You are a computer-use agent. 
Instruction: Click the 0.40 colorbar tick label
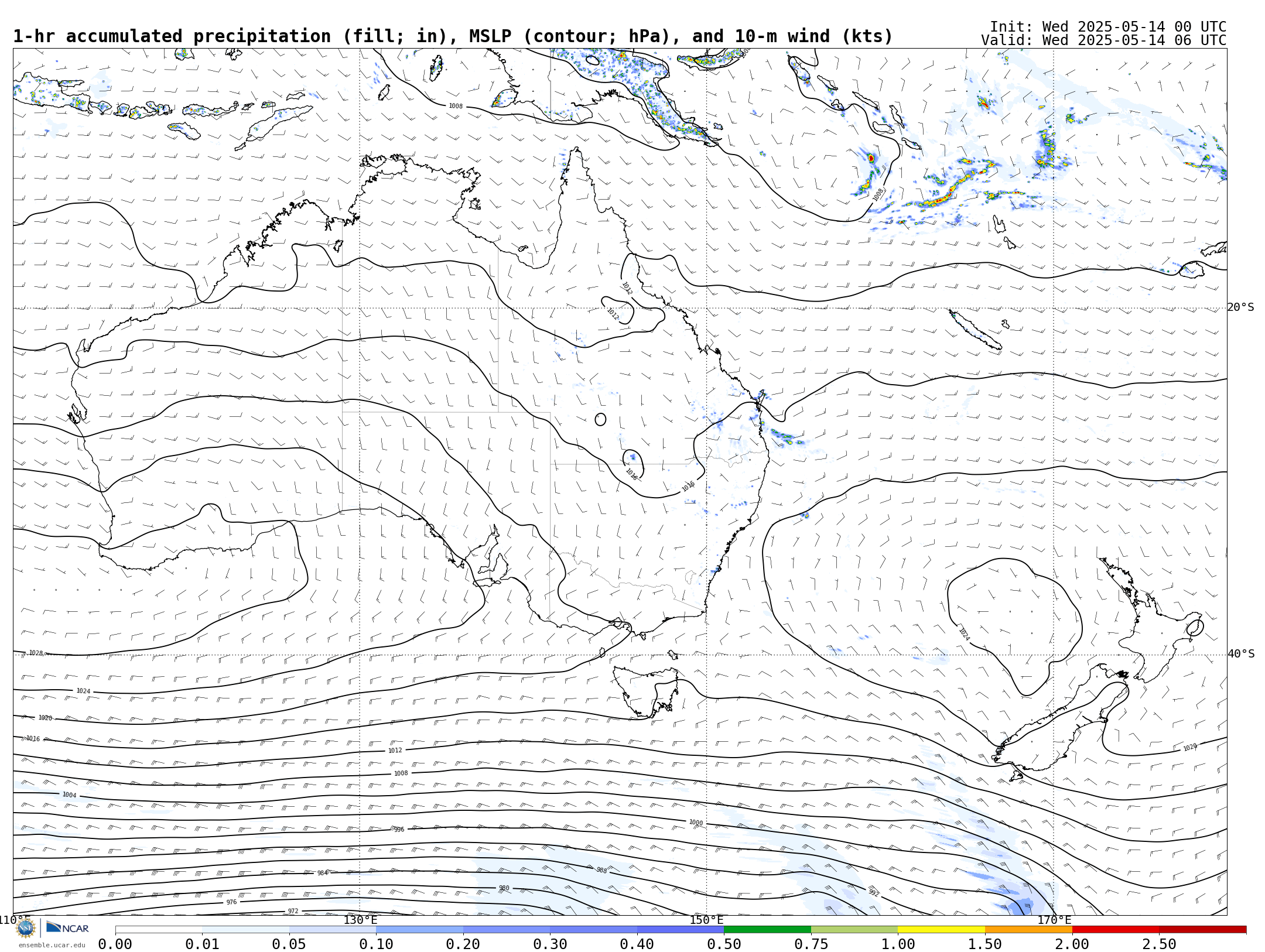point(637,944)
